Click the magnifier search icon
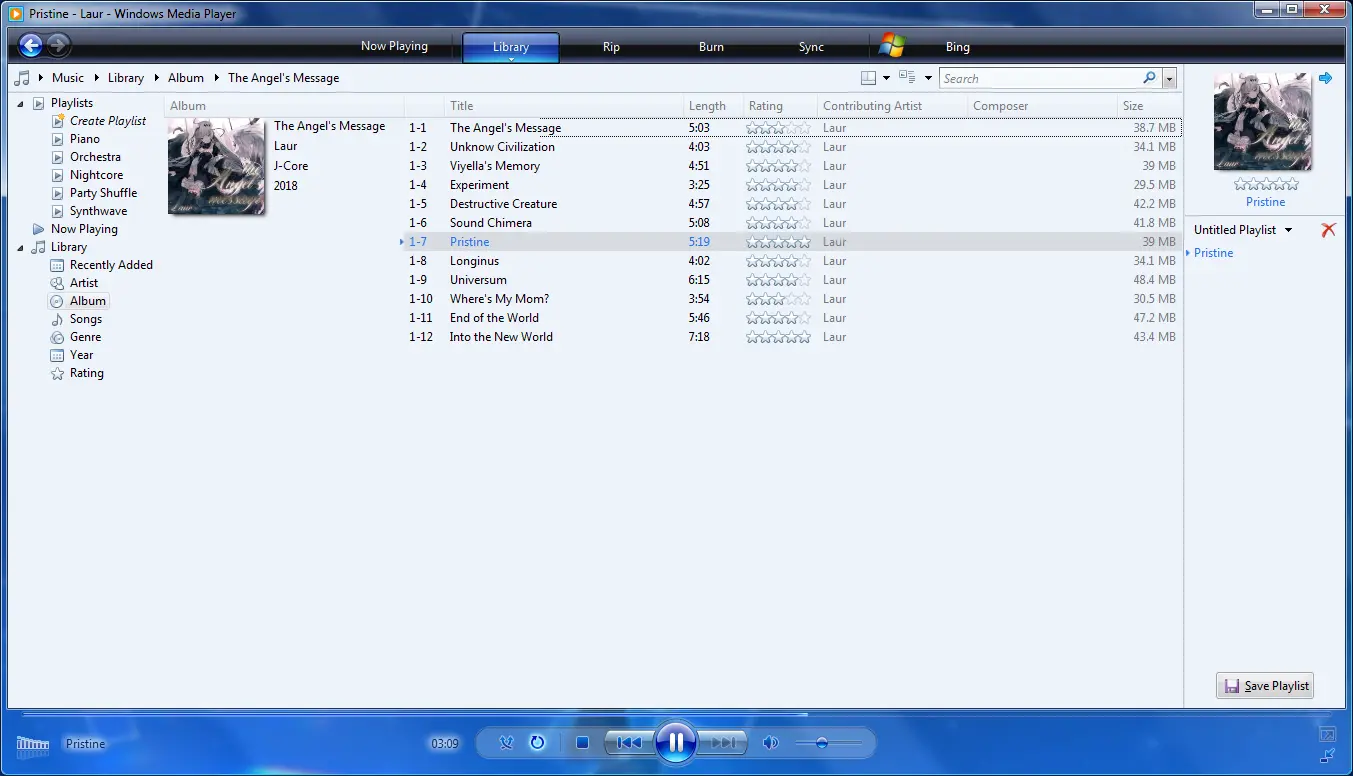1353x776 pixels. [1149, 78]
